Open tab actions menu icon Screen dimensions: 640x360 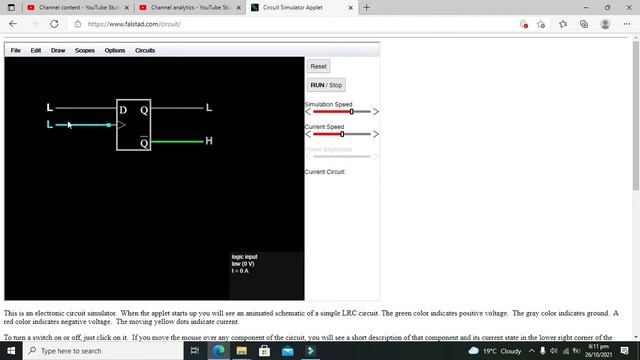click(11, 7)
